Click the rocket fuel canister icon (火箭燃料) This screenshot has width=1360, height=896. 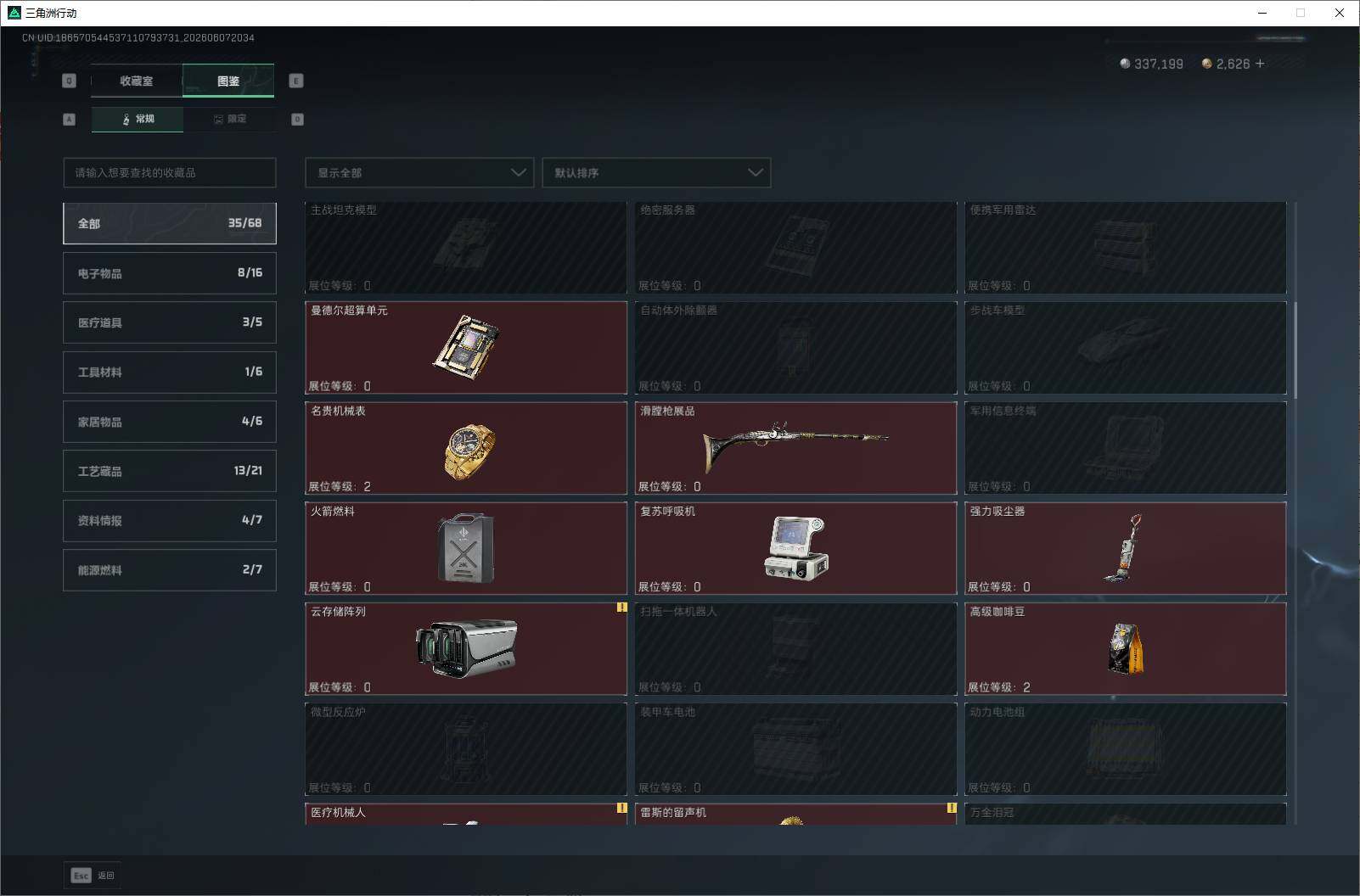pyautogui.click(x=466, y=548)
